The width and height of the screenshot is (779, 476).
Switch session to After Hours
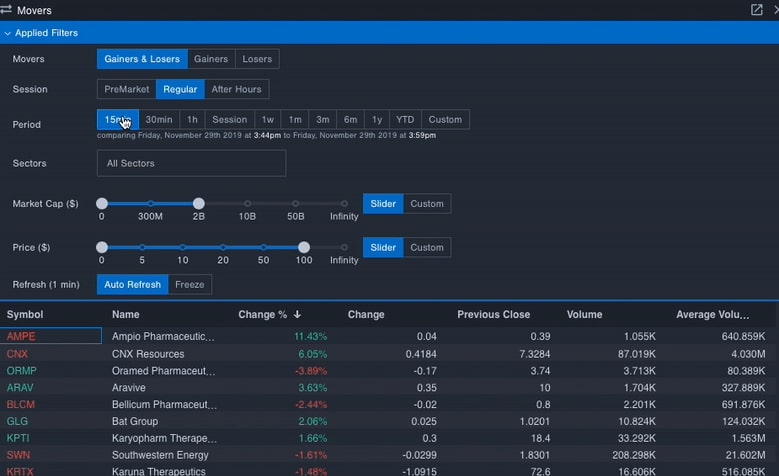click(x=236, y=89)
